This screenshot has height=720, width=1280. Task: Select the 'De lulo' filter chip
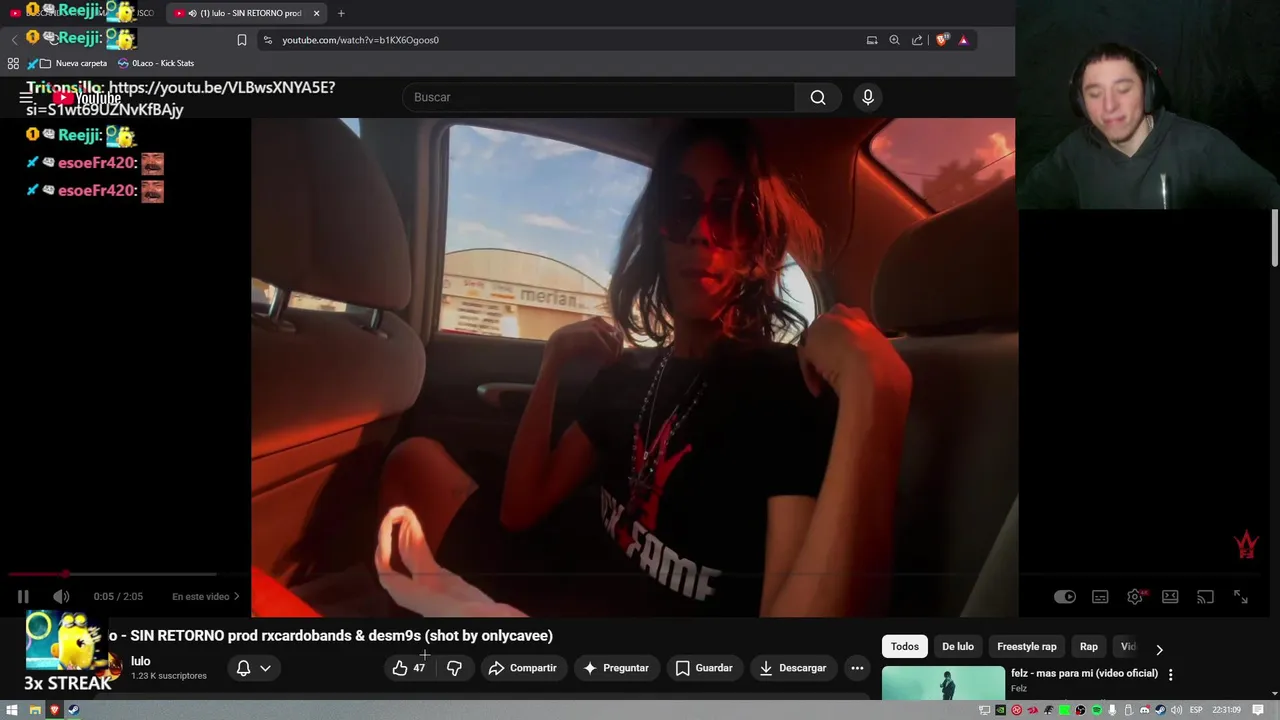(x=958, y=647)
